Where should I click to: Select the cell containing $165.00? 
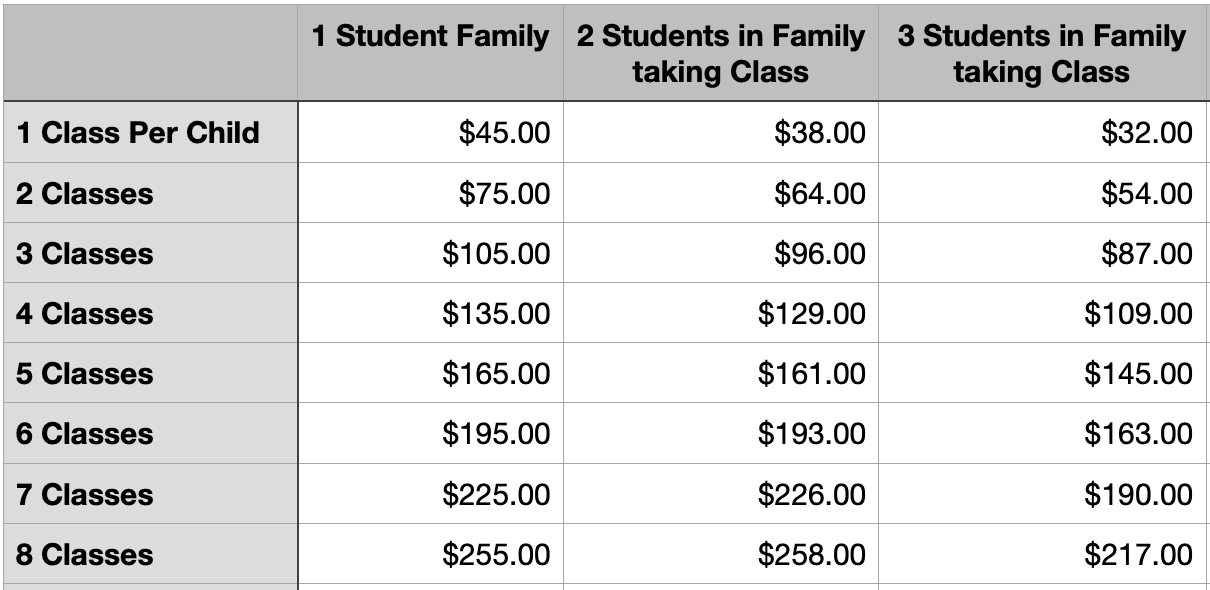point(430,373)
